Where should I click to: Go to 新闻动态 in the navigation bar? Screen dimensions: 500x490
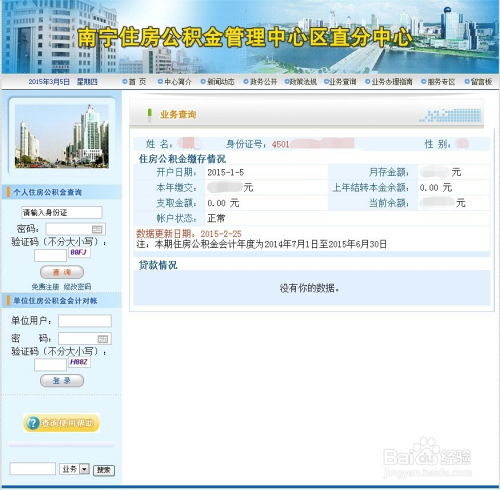[x=218, y=82]
